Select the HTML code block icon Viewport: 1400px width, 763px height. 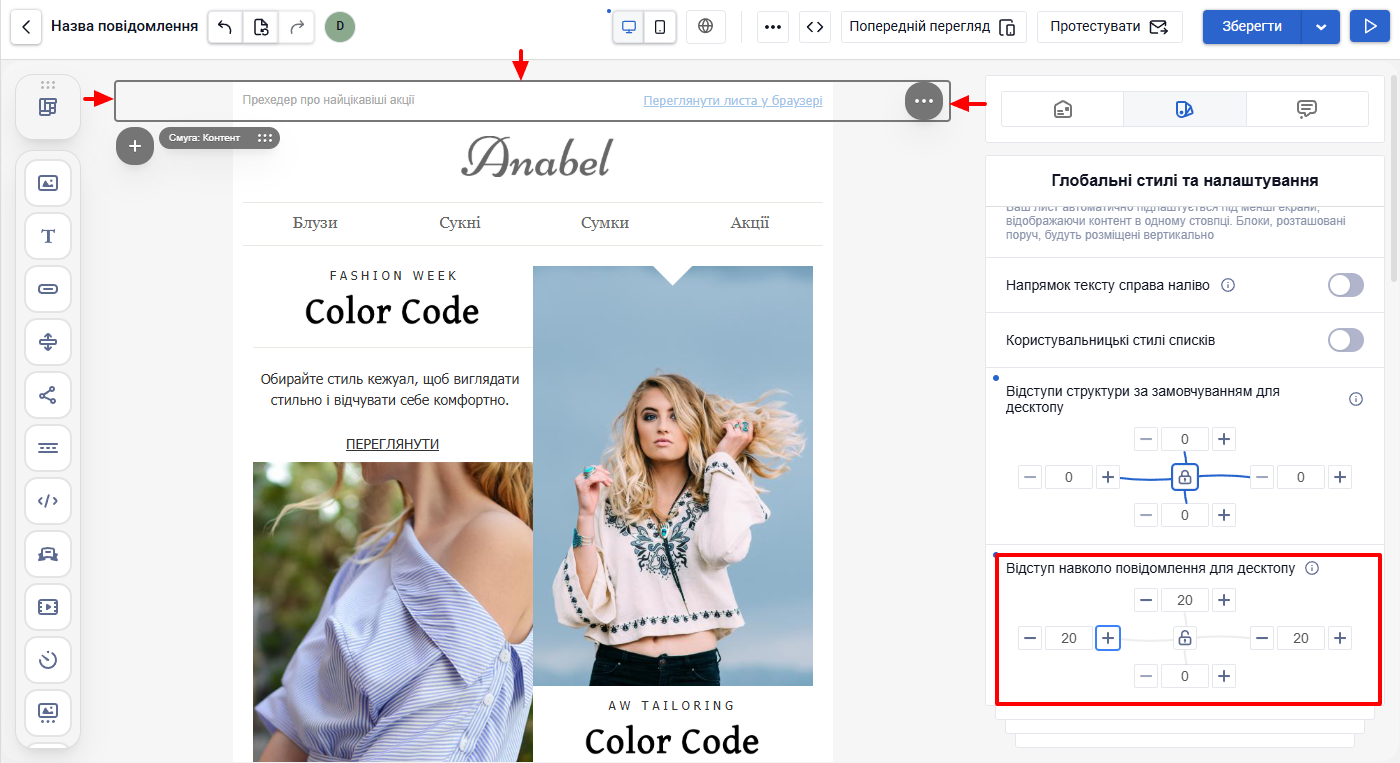click(x=48, y=501)
